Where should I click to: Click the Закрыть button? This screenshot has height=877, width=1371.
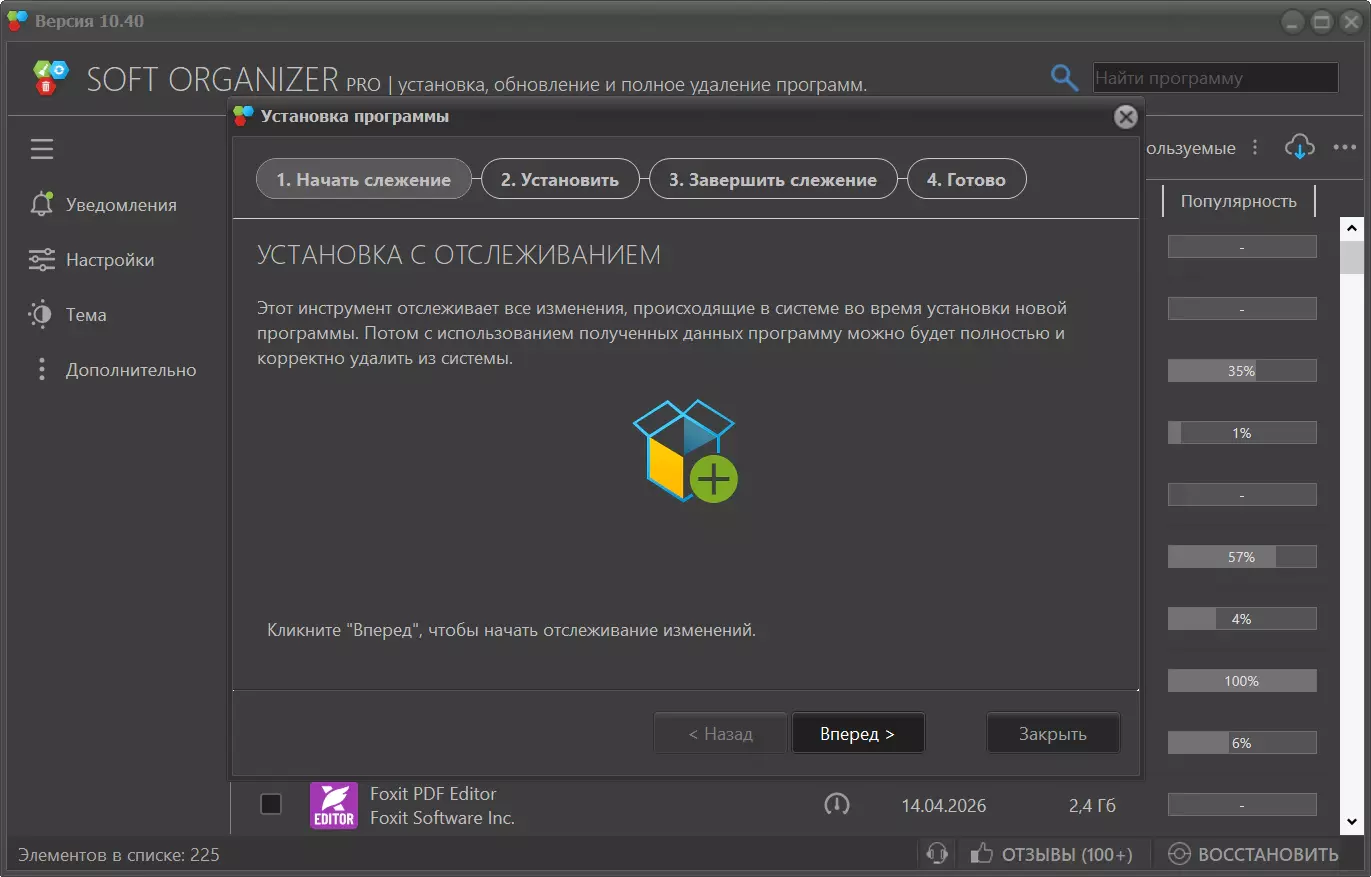[1053, 733]
